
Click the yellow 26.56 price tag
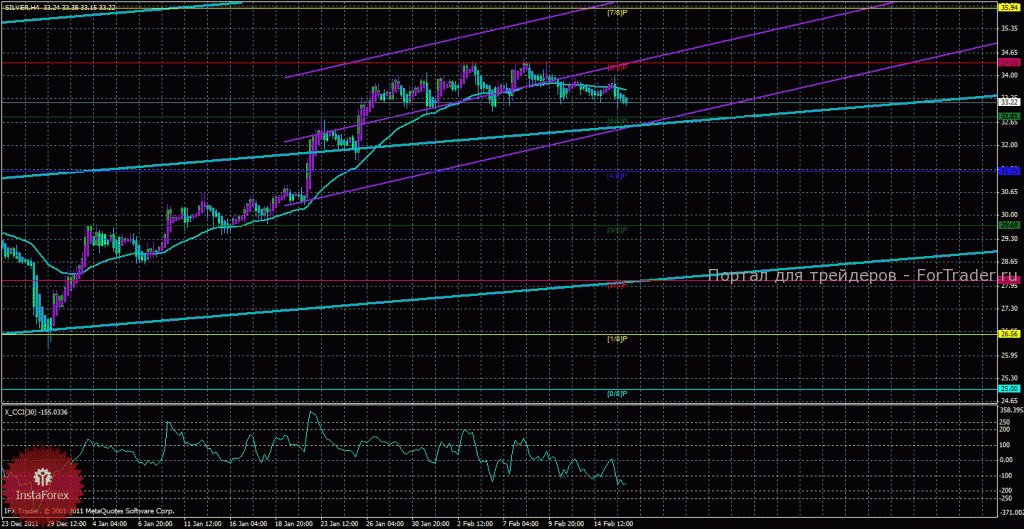pos(1010,334)
